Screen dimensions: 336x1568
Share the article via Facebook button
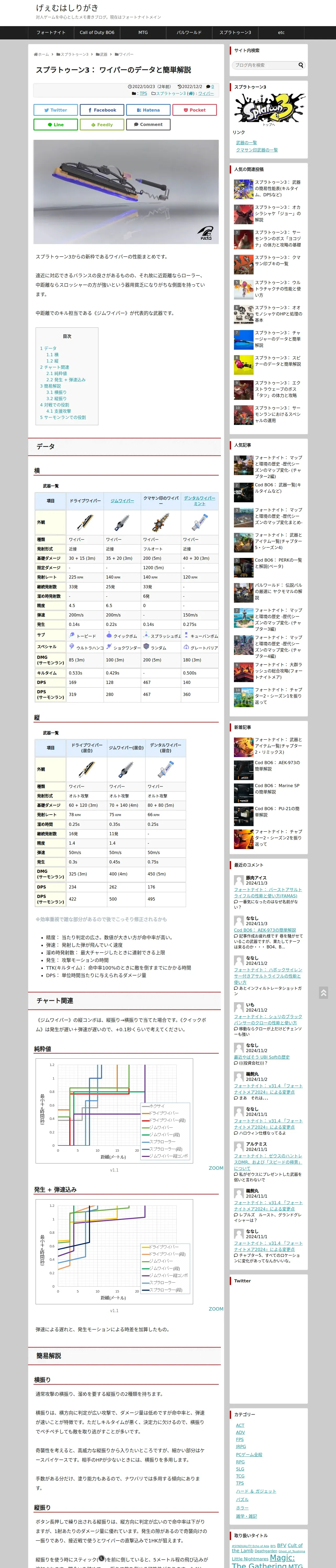pos(102,110)
